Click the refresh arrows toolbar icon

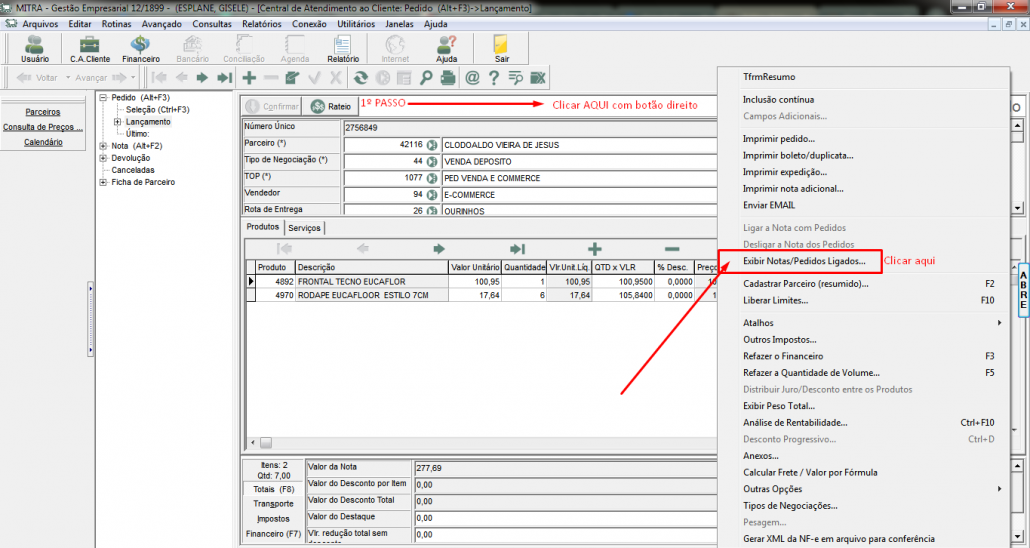point(361,77)
